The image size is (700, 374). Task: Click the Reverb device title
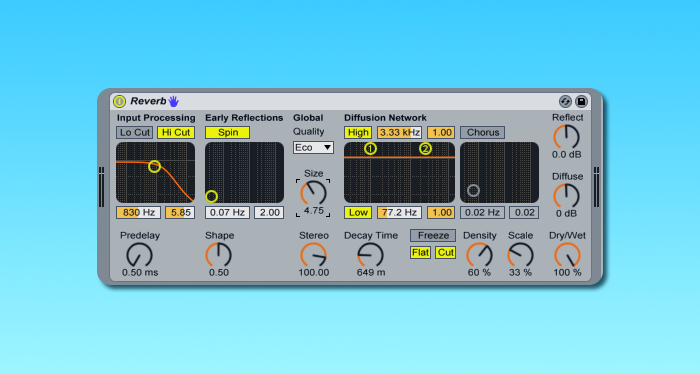[148, 101]
